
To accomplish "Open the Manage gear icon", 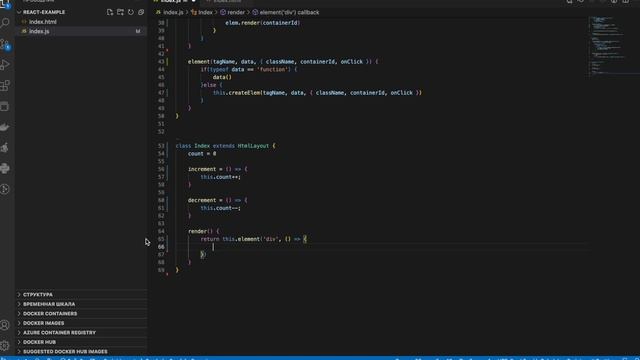I will pos(5,345).
